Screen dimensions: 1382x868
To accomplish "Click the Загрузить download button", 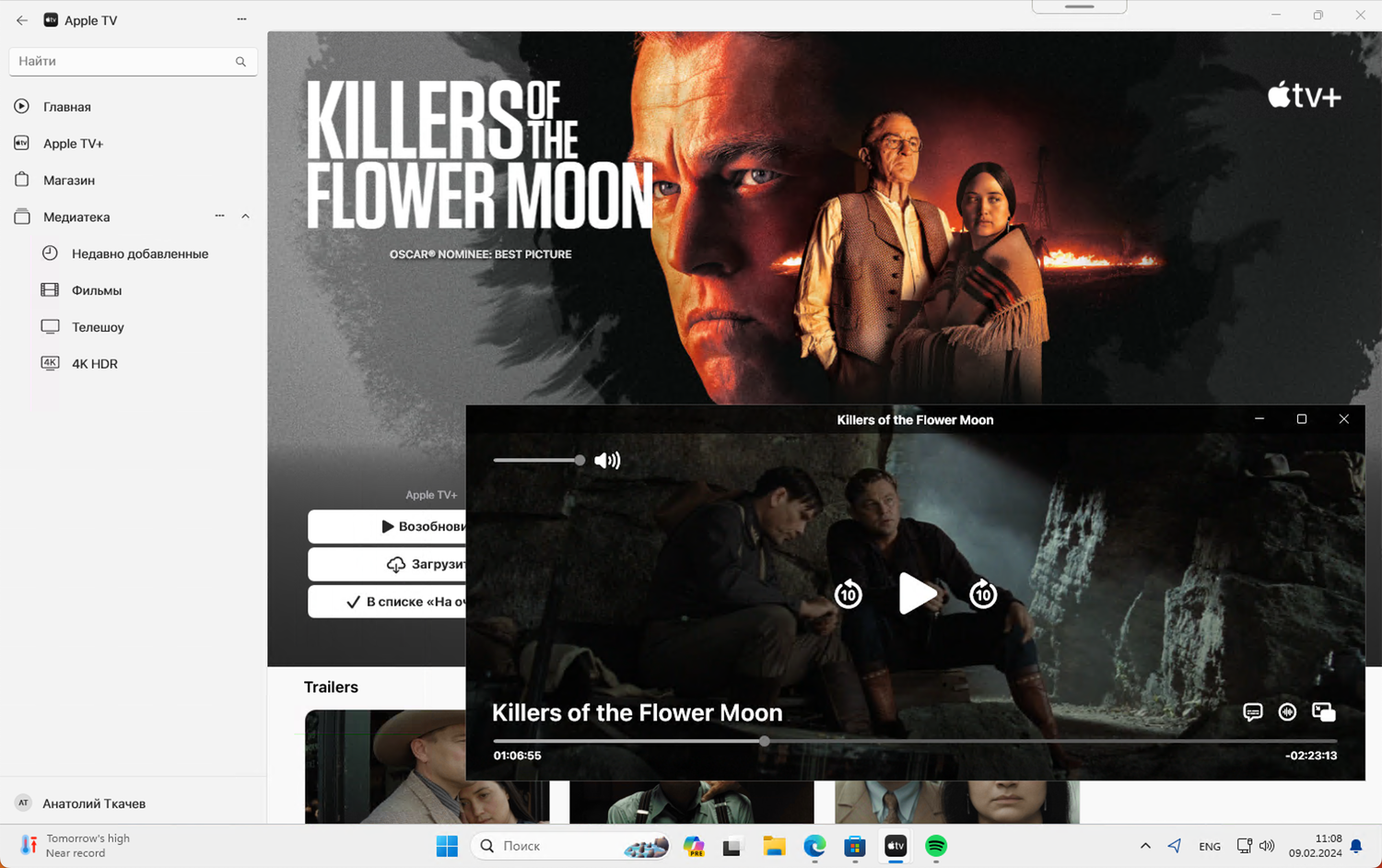I will (387, 564).
